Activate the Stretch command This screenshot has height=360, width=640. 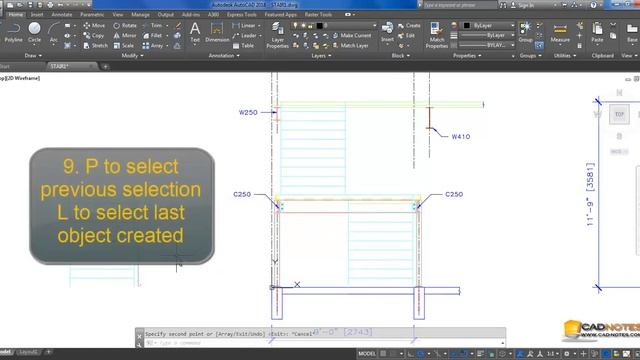click(x=96, y=46)
